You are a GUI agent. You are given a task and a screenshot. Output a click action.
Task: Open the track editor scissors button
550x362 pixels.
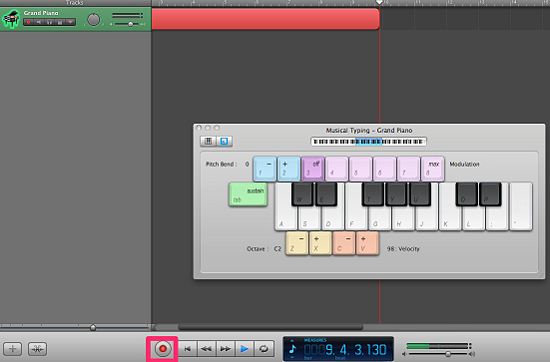click(x=38, y=349)
